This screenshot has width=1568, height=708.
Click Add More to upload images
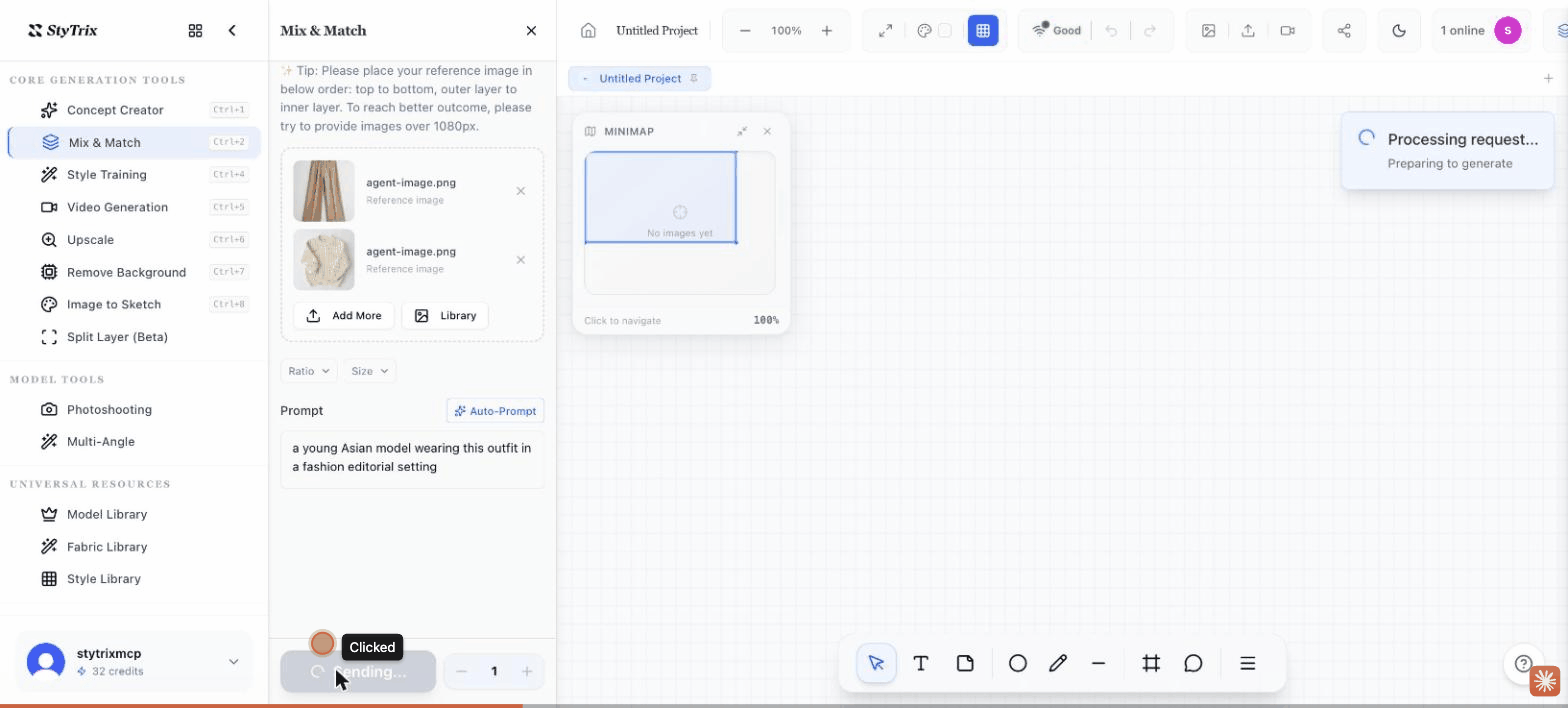344,316
